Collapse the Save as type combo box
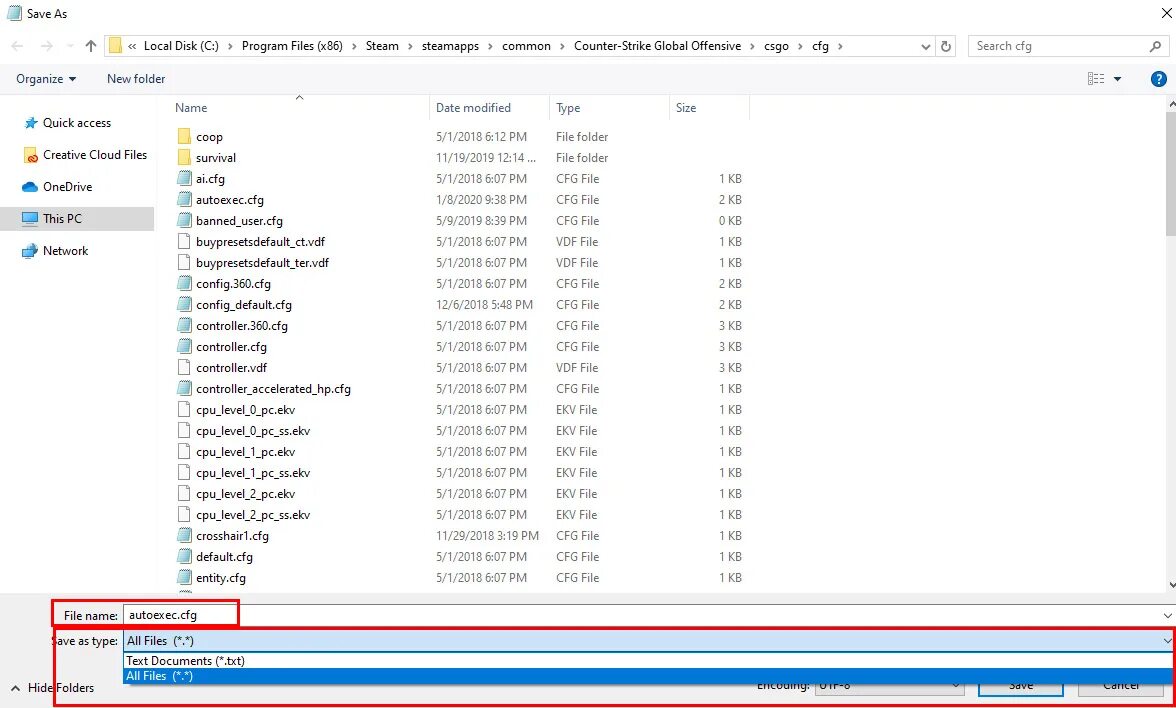 pos(1167,640)
